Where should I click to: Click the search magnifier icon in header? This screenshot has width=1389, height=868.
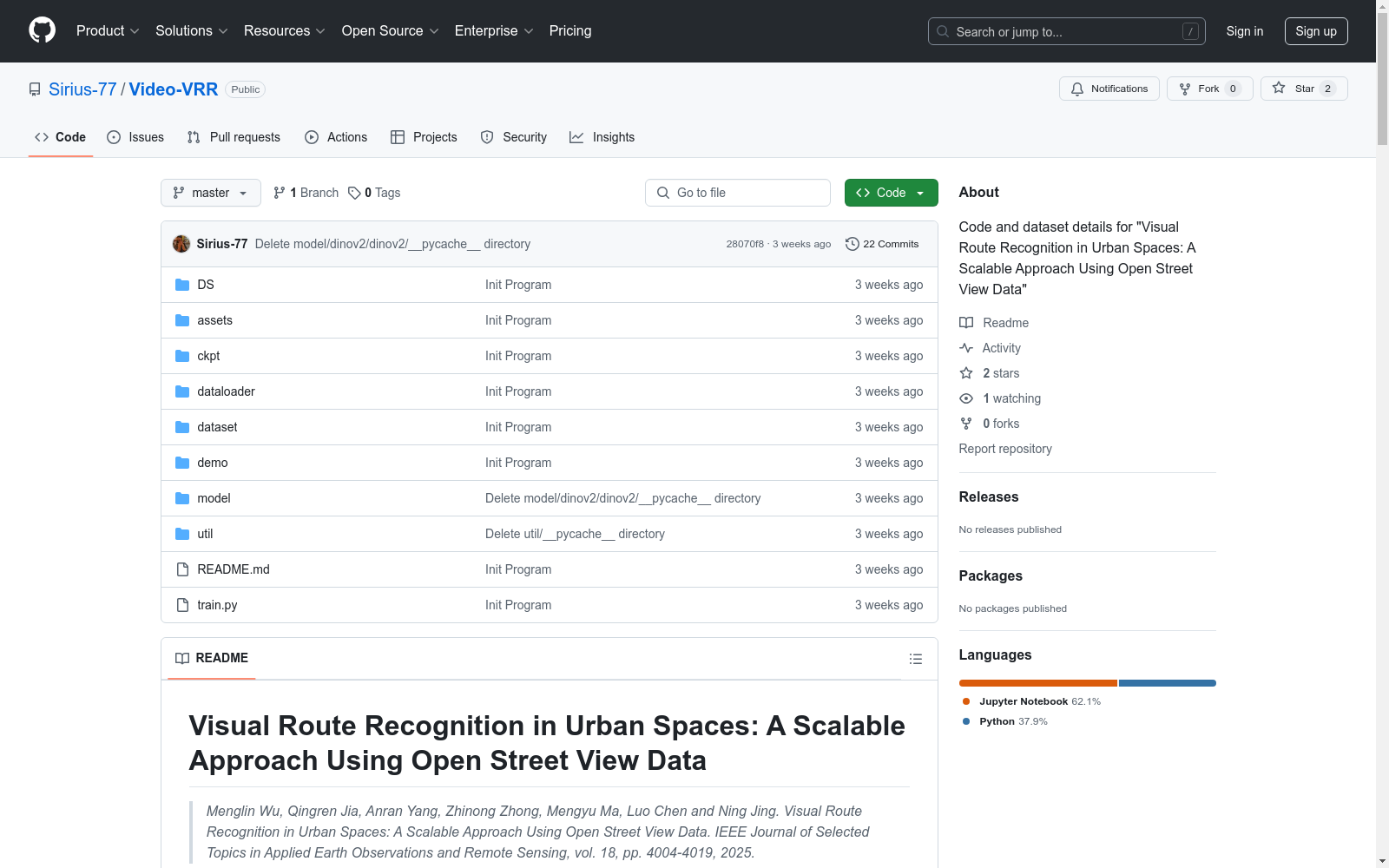point(943,31)
